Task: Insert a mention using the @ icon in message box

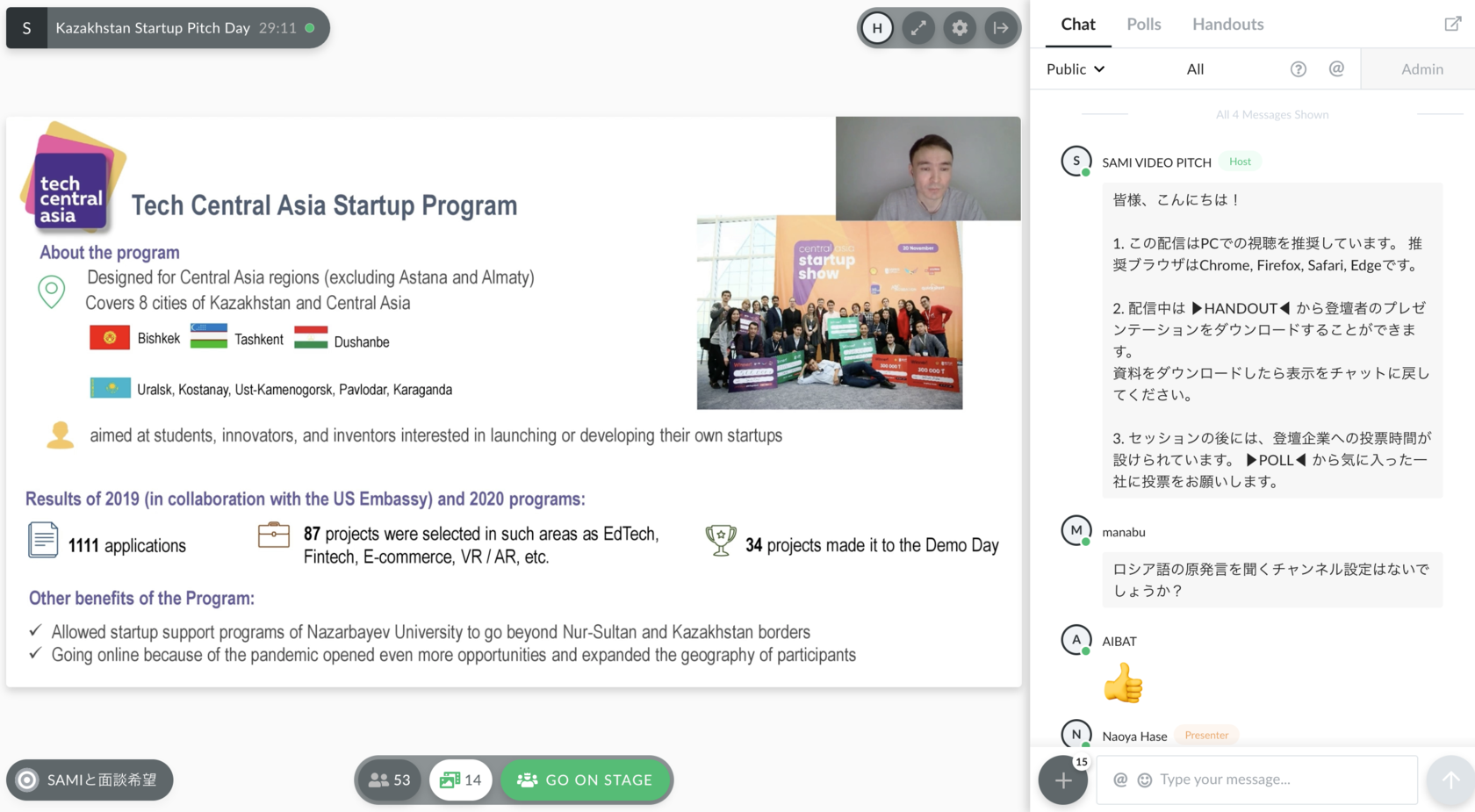Action: coord(1120,780)
